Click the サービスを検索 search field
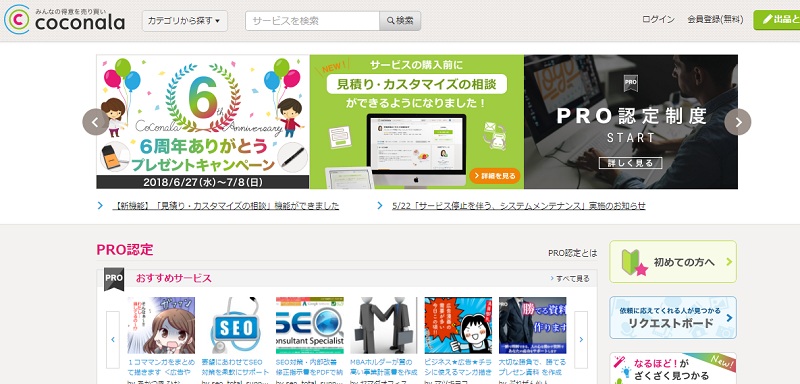The height and width of the screenshot is (384, 800). coord(312,21)
